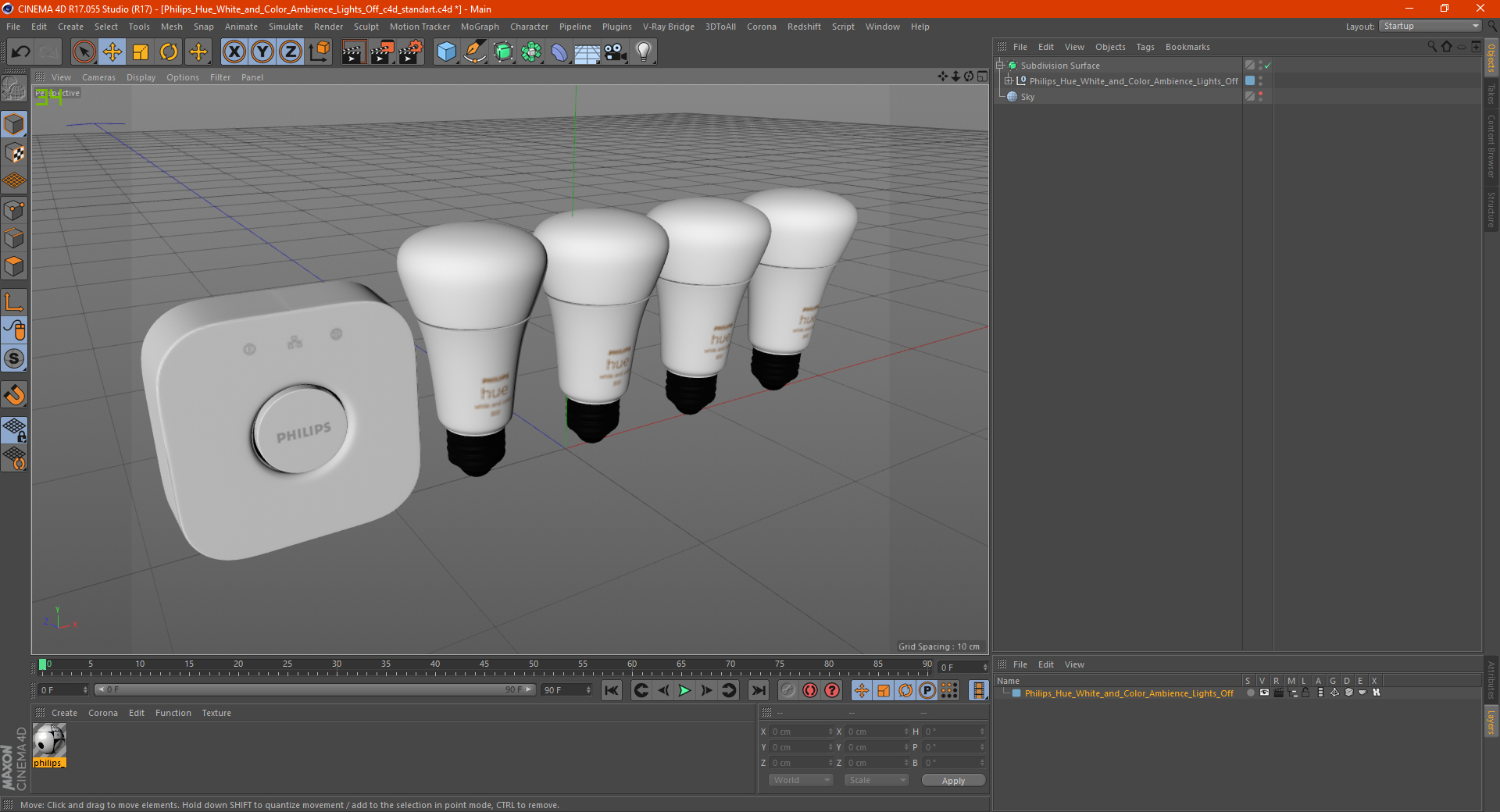Activate the Scale tool in top toolbar
This screenshot has height=812, width=1500.
click(x=141, y=52)
